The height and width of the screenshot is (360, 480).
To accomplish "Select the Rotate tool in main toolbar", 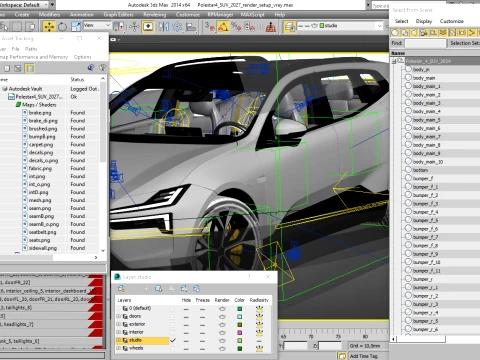I will tap(62, 26).
